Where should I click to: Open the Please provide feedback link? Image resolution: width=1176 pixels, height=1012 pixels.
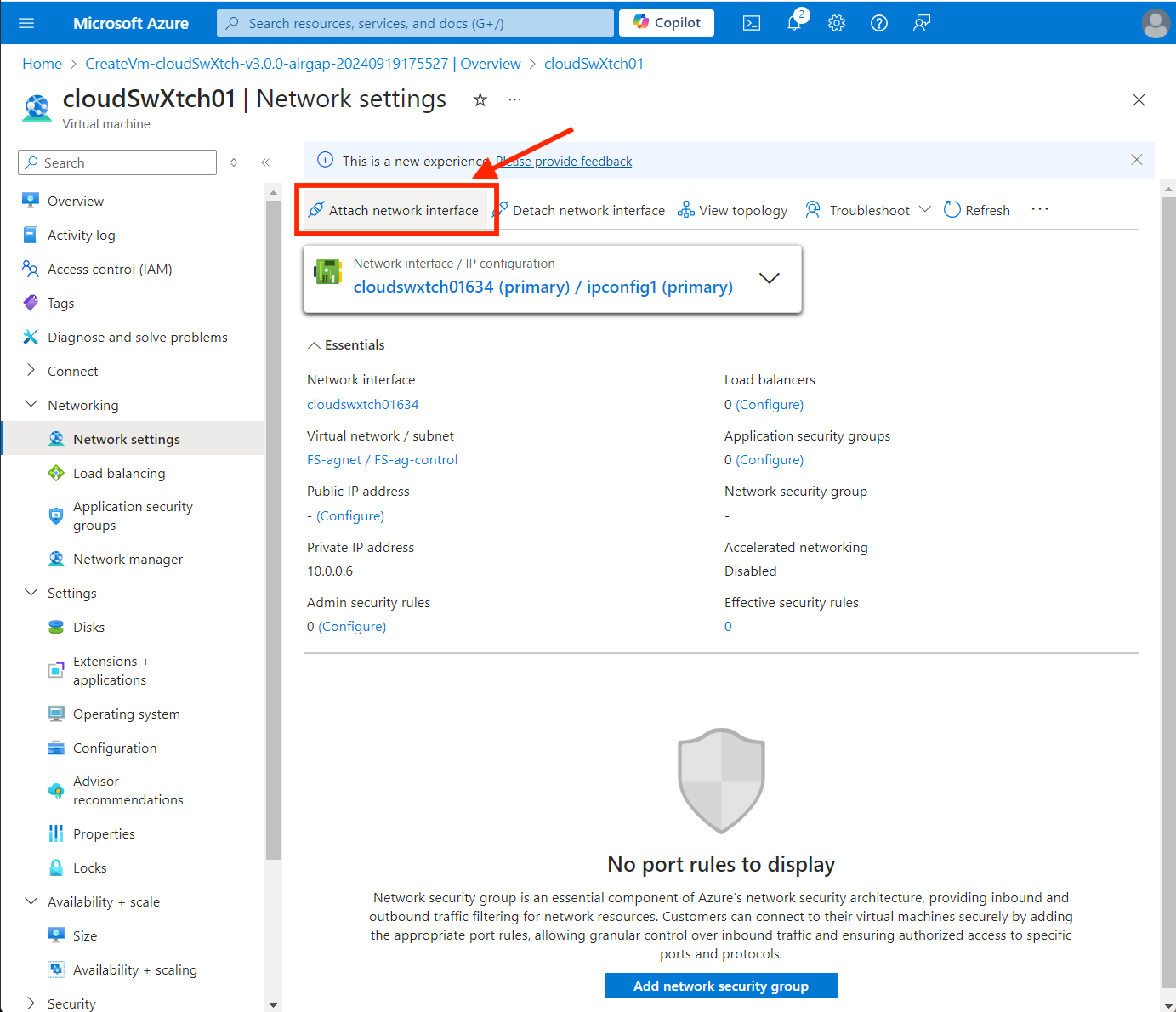564,161
